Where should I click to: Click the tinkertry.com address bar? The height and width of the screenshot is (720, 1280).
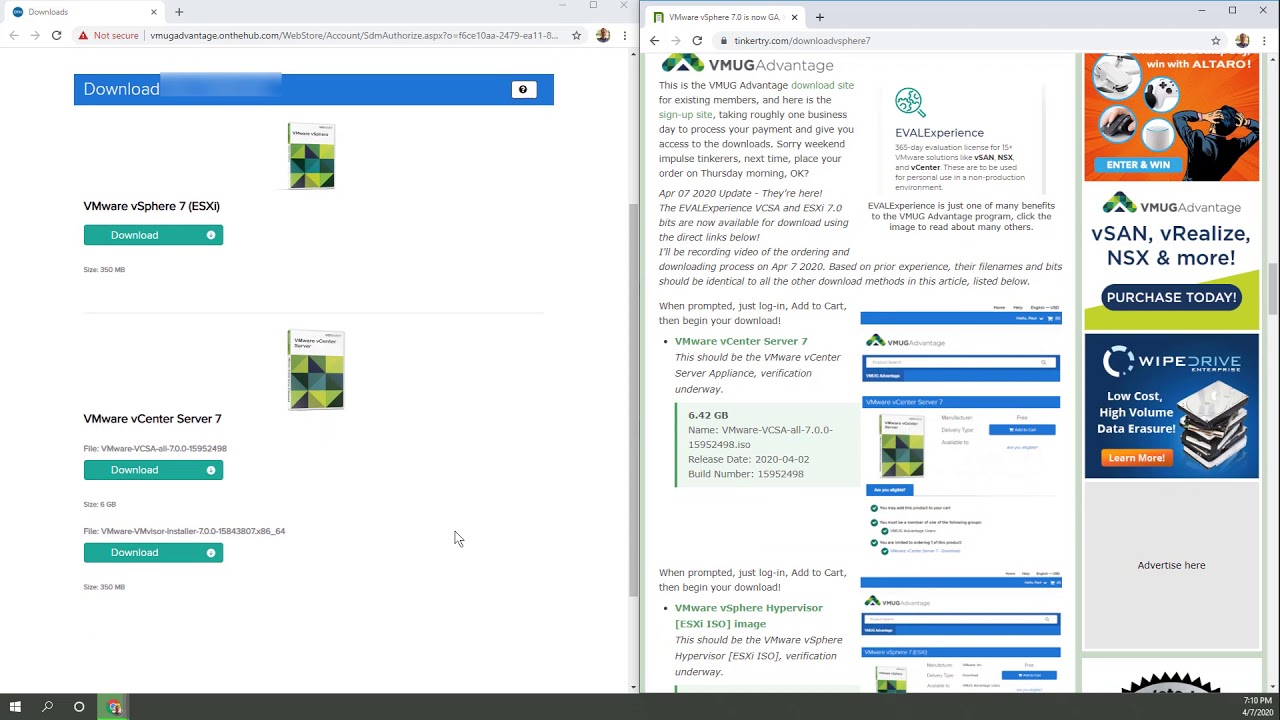point(960,41)
